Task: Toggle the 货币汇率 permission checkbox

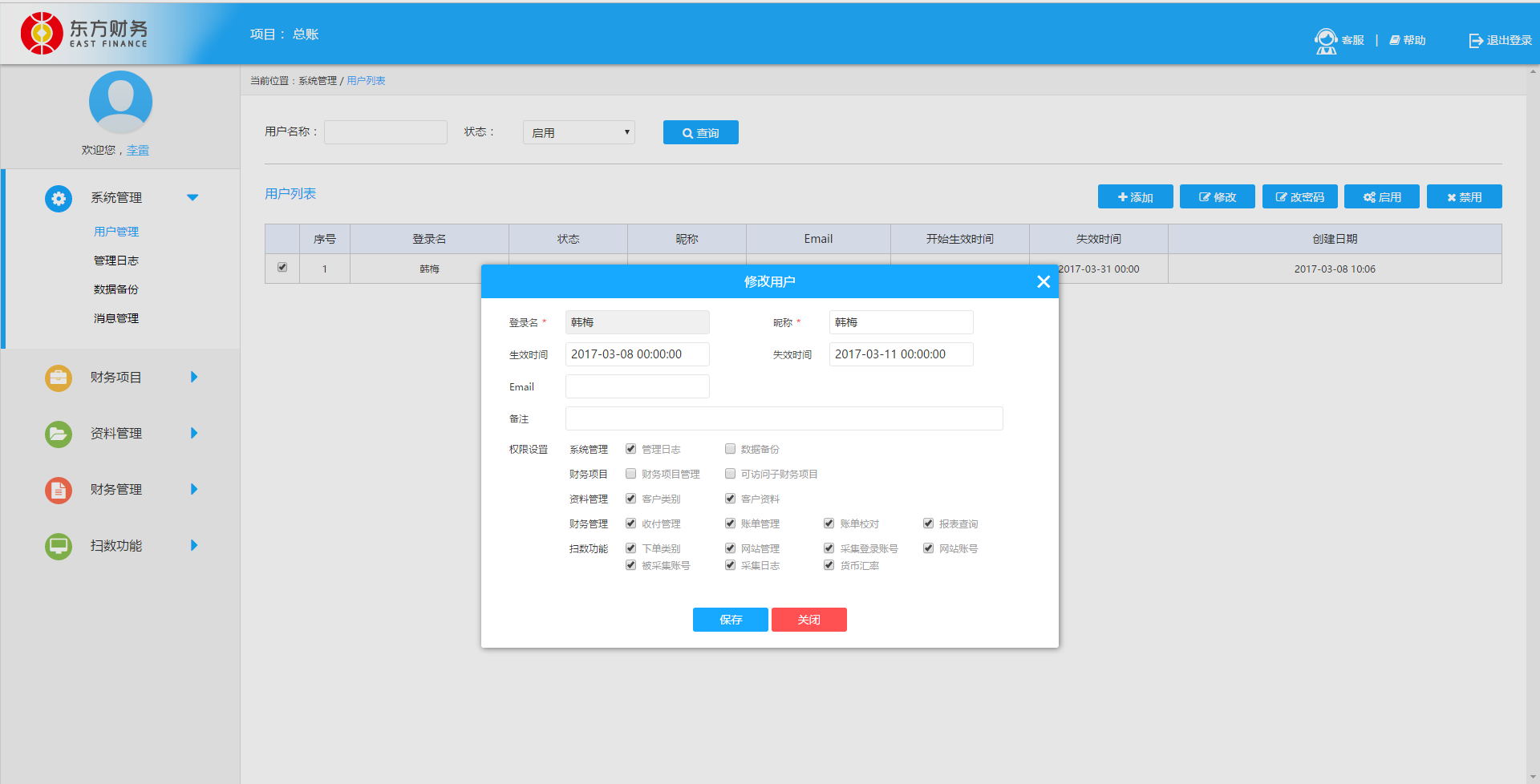Action: coord(829,565)
